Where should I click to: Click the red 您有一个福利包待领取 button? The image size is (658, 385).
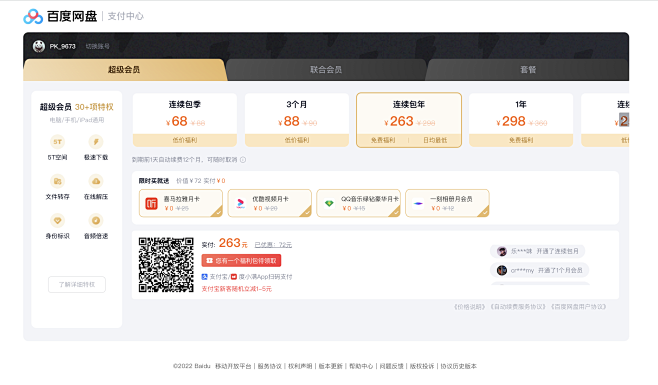point(241,261)
